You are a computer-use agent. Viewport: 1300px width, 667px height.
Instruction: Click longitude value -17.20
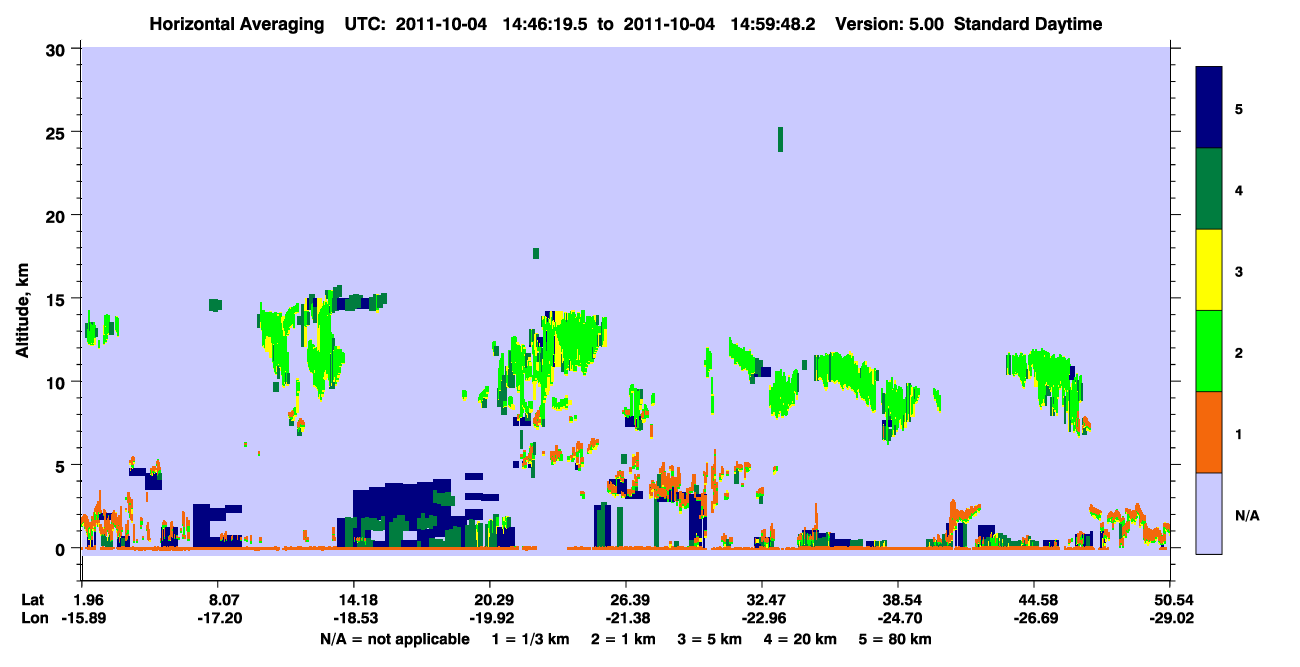click(x=221, y=619)
